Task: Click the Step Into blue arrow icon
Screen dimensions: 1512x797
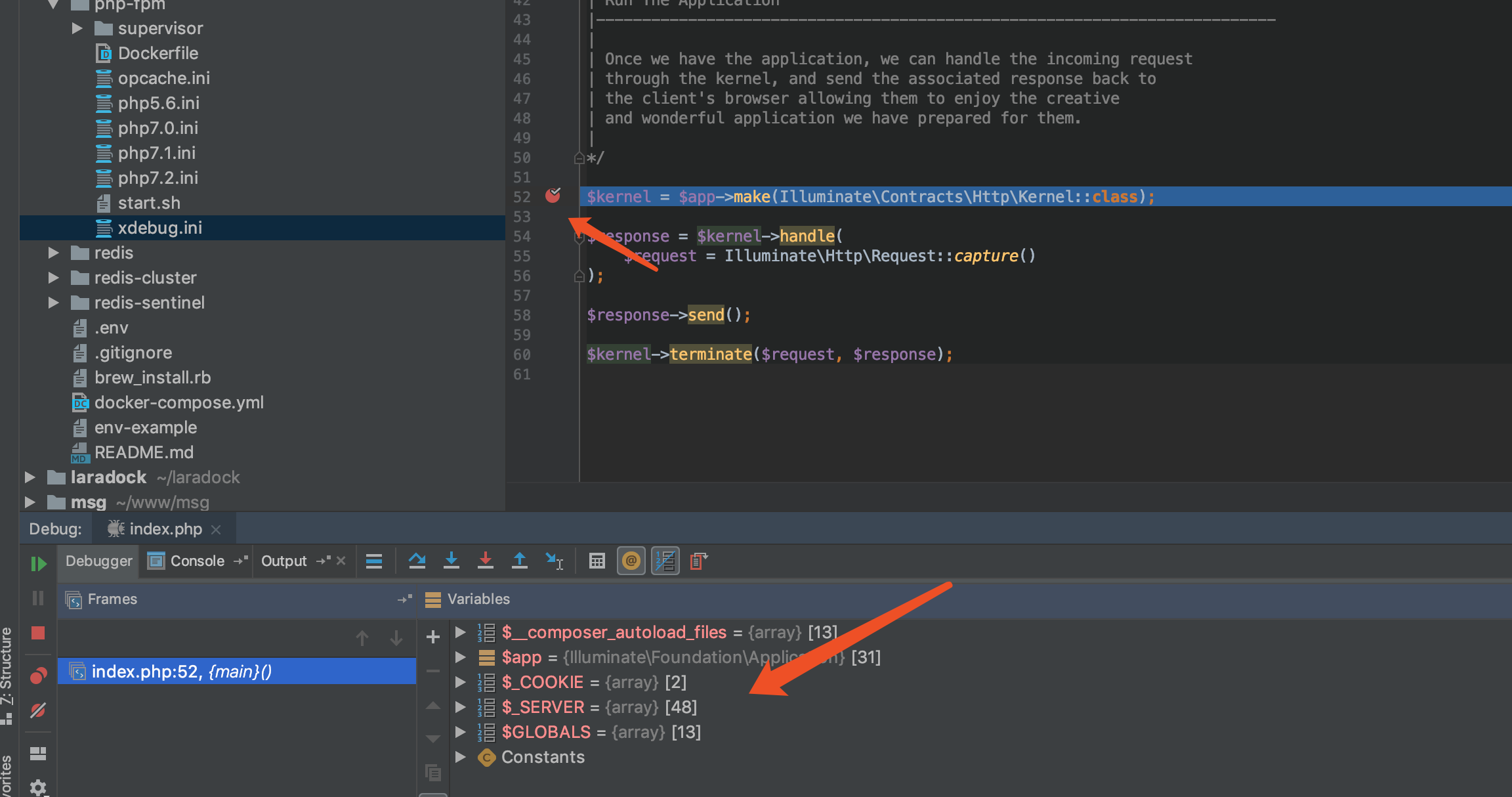Action: (451, 561)
